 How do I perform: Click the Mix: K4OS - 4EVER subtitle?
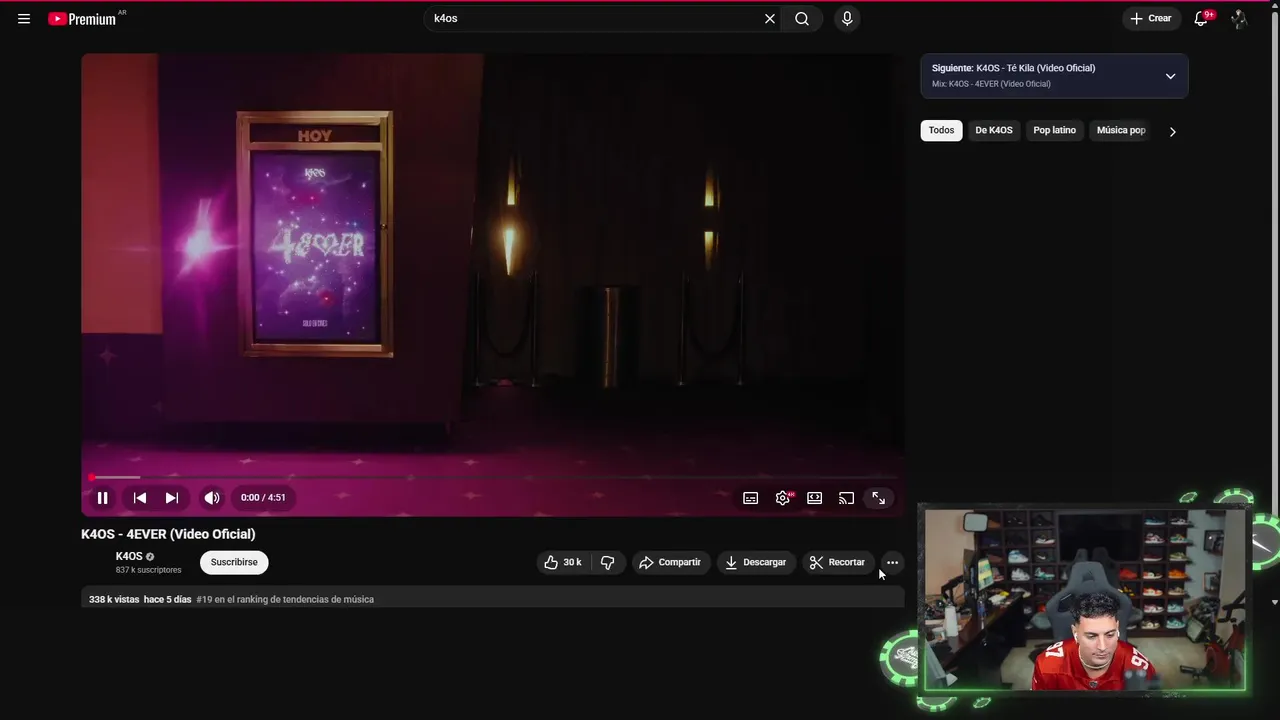coord(991,84)
